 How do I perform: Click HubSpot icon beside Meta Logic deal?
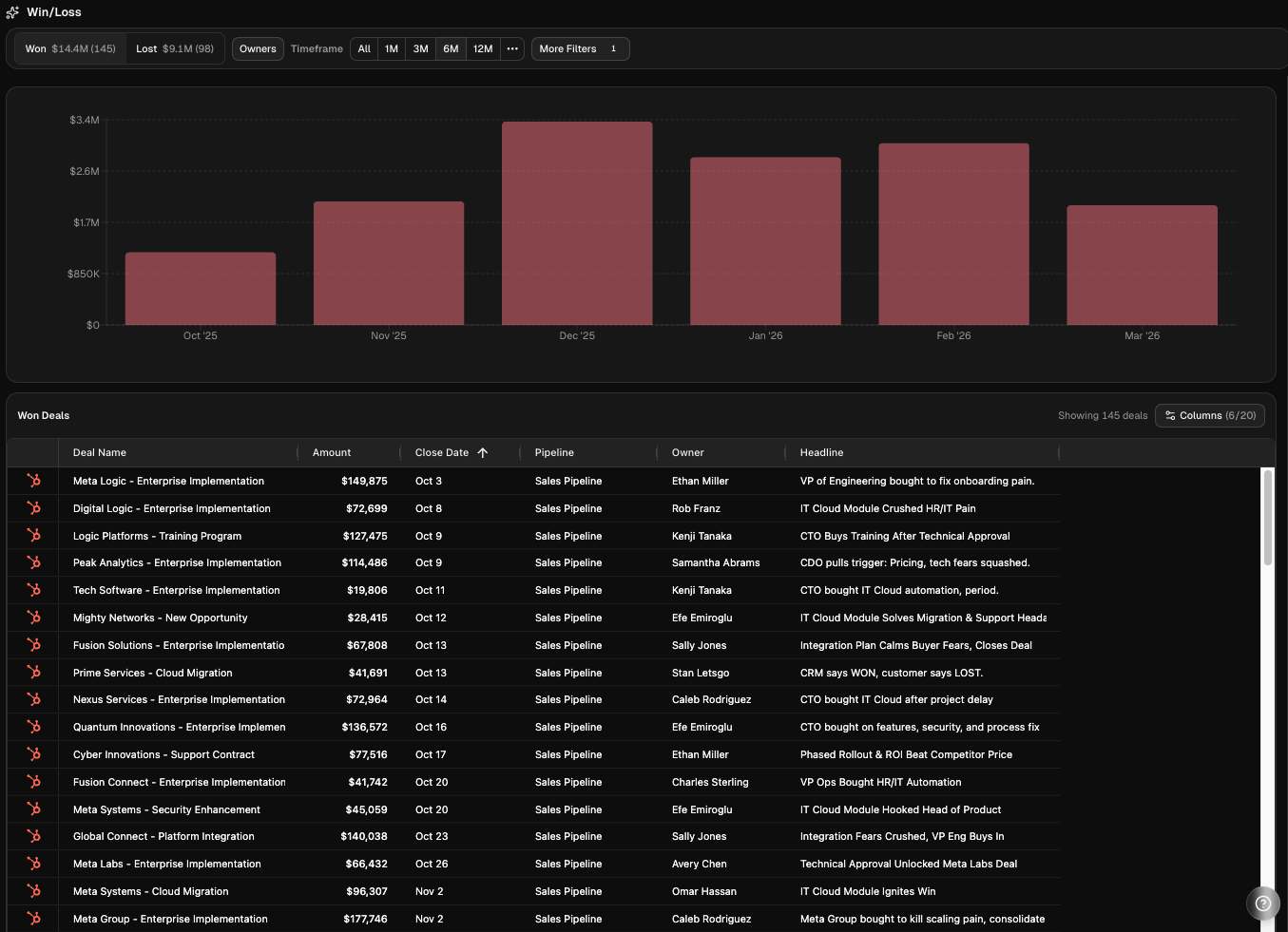(x=33, y=481)
